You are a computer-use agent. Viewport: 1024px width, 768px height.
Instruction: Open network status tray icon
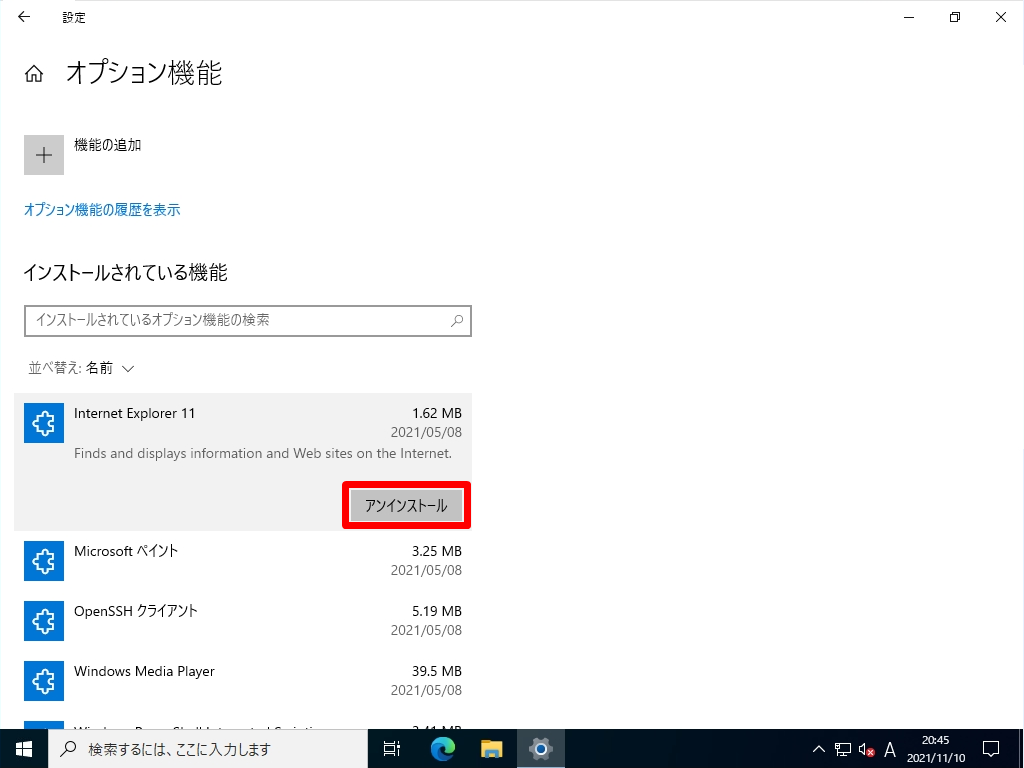pos(842,749)
